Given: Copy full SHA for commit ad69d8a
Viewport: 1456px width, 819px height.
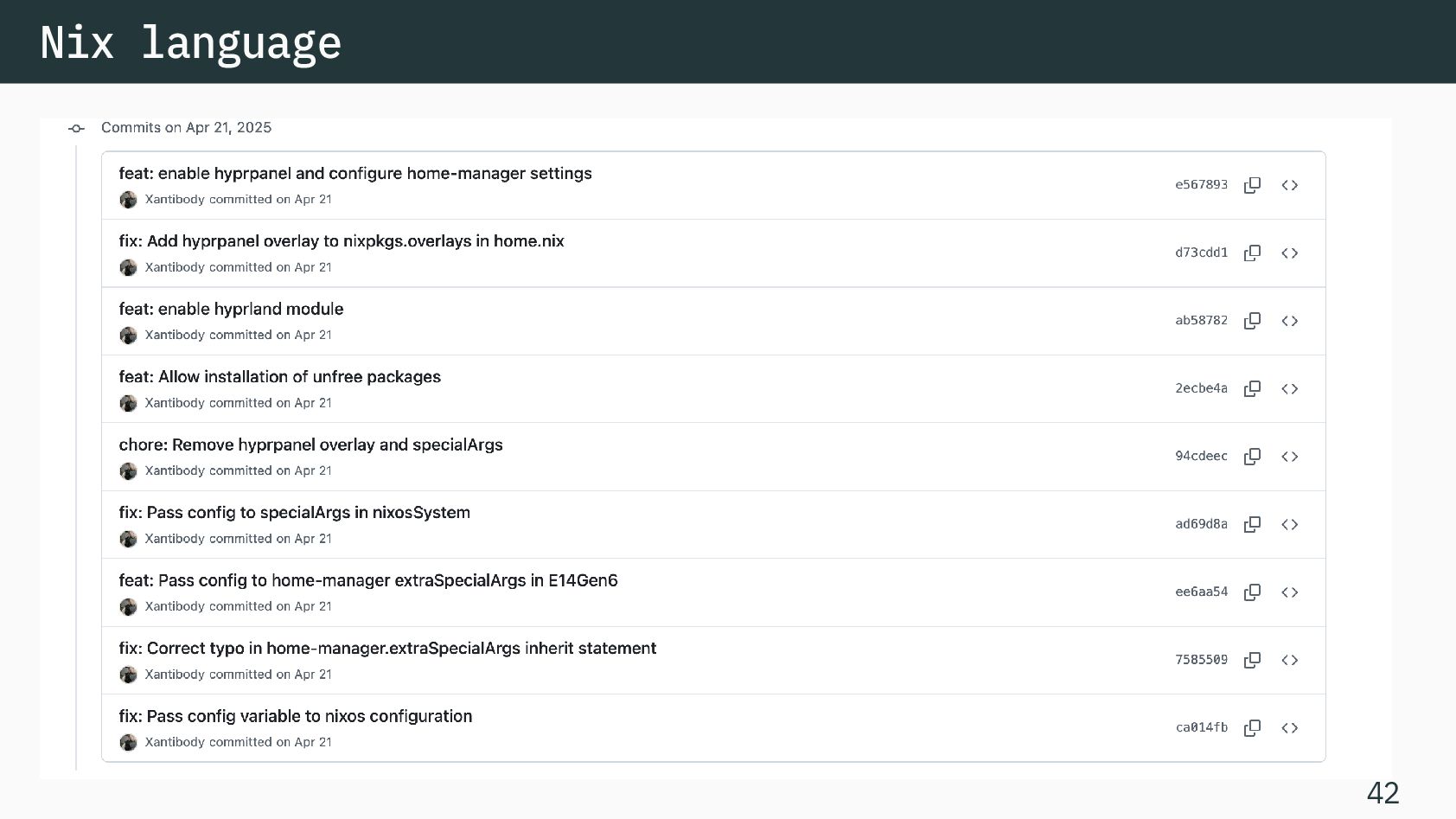Looking at the screenshot, I should [x=1252, y=524].
